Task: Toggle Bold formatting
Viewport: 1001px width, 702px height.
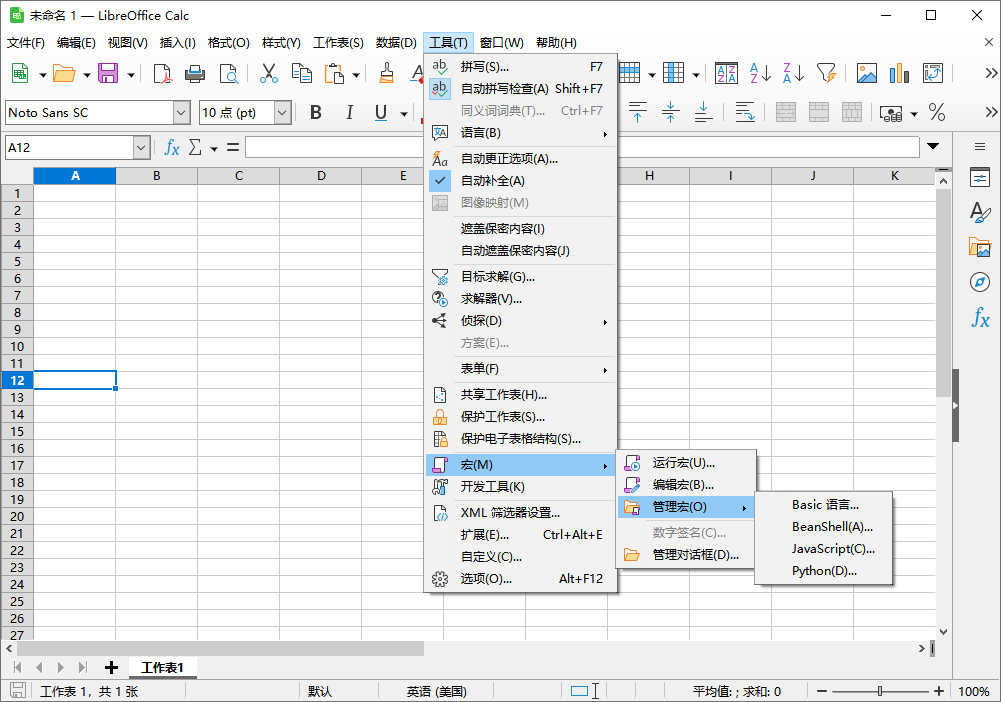Action: (x=315, y=113)
